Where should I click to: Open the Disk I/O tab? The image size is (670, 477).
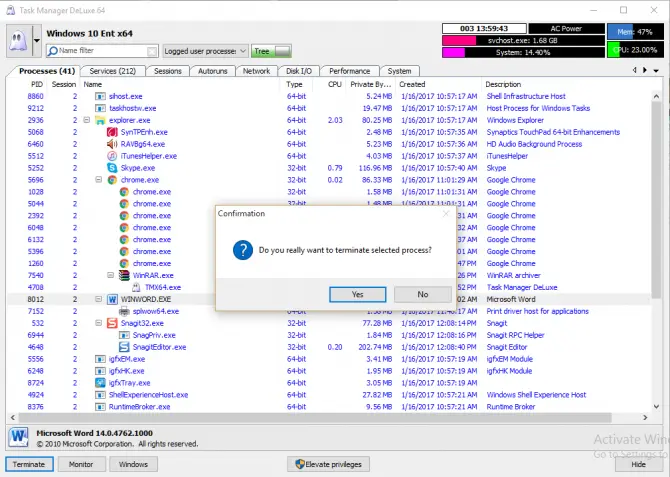(x=299, y=71)
